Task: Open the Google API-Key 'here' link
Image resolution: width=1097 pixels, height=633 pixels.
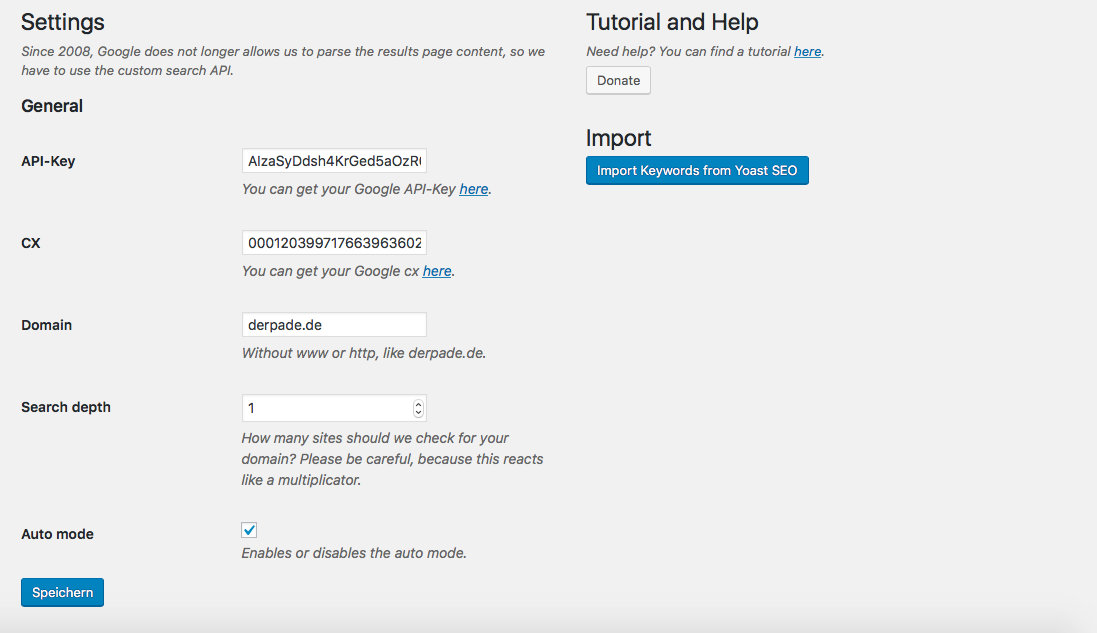Action: click(x=474, y=190)
